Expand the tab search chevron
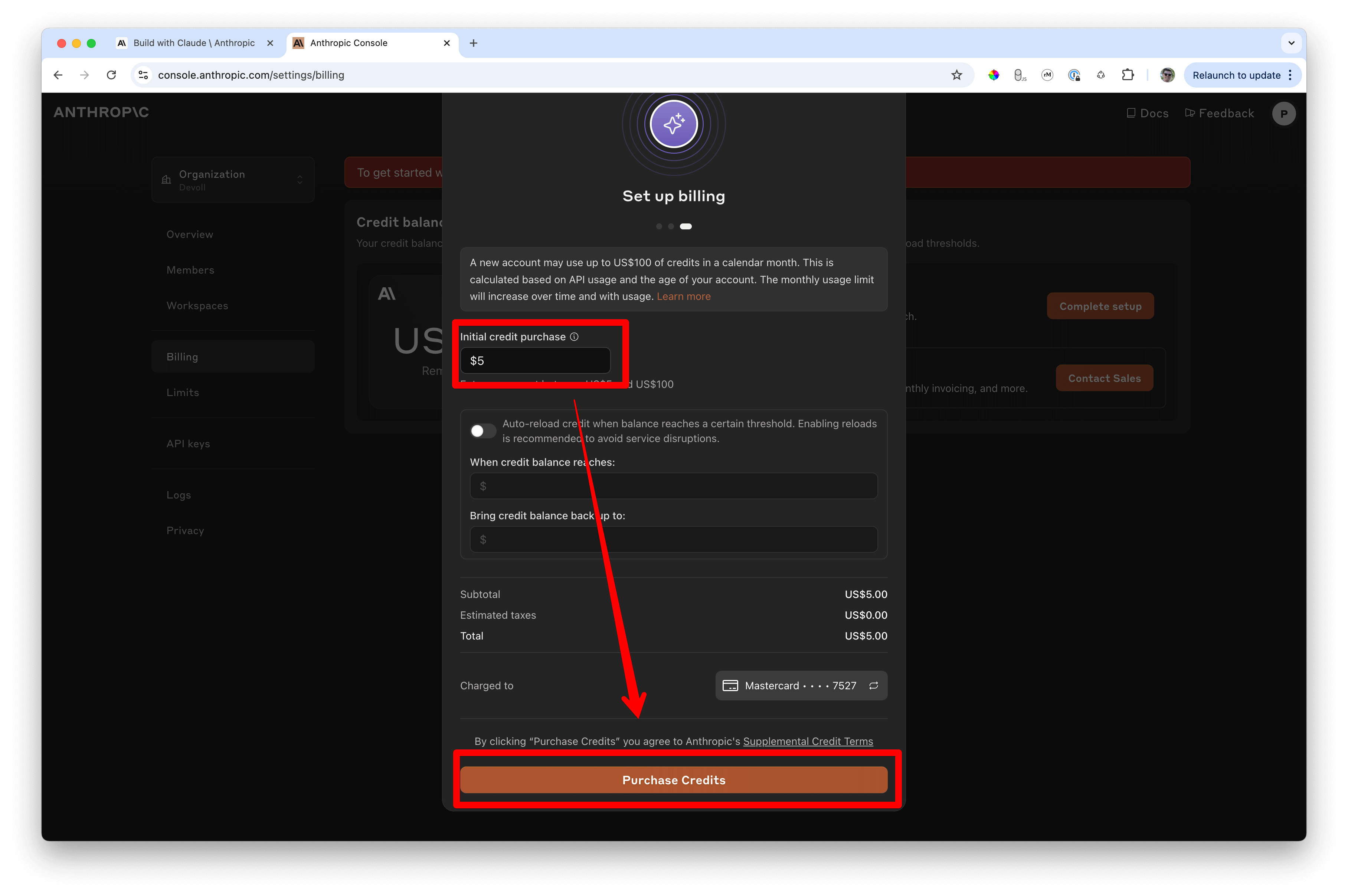1348x896 pixels. pos(1291,43)
